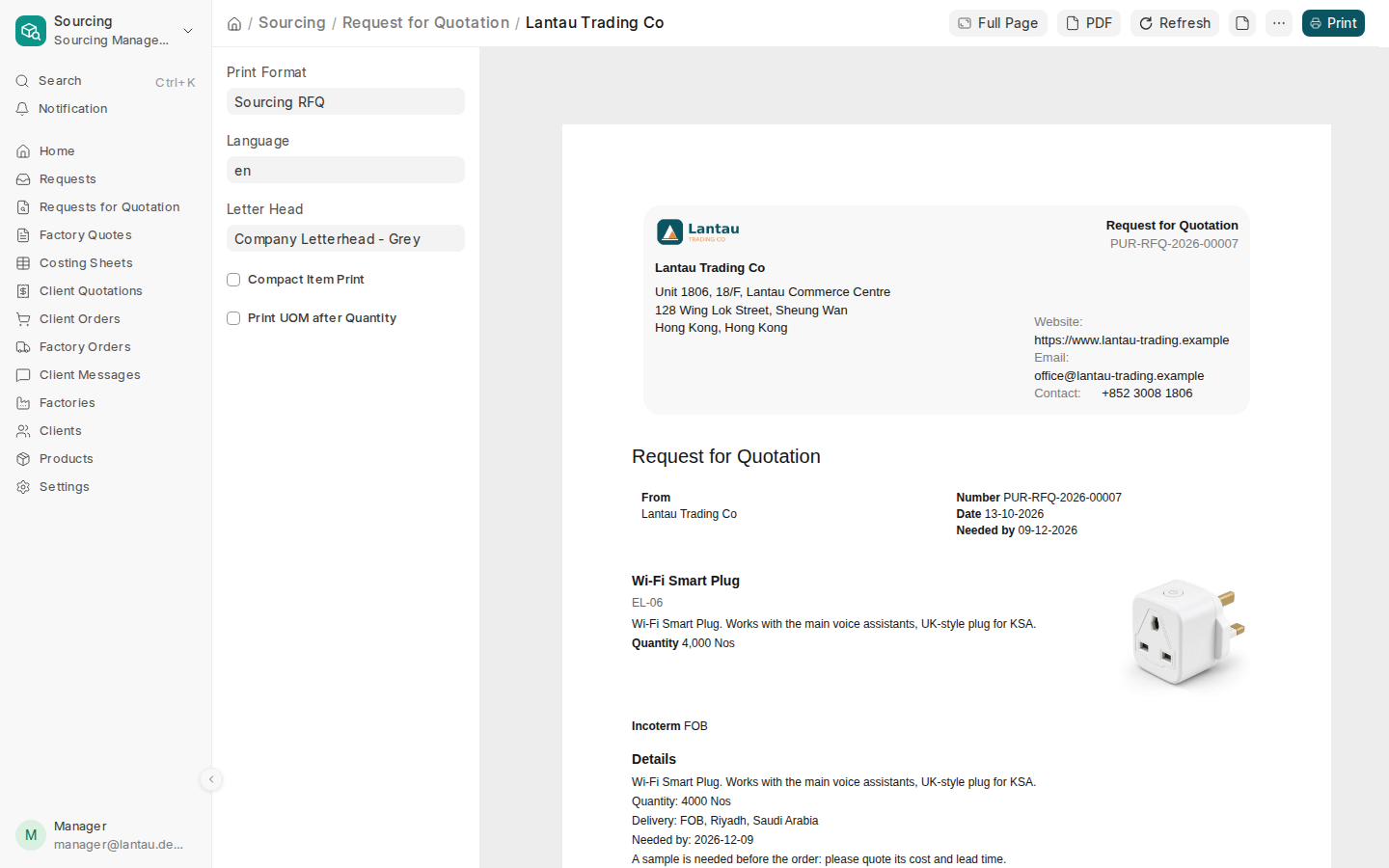Click the email office@lantau-trading.example text
Screen dimensions: 1389x868
tap(1119, 375)
